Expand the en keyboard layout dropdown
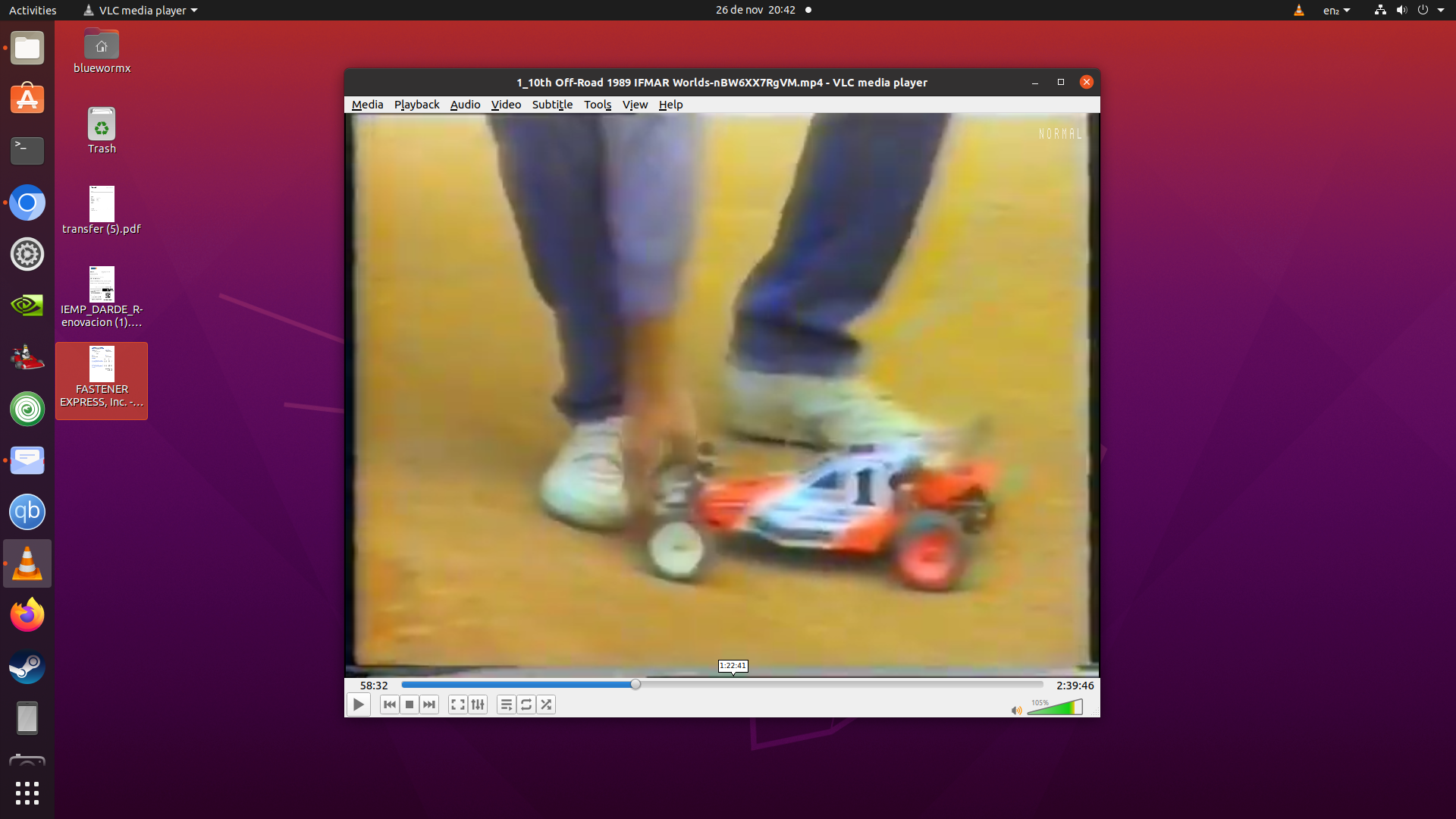This screenshot has width=1456, height=819. (1336, 10)
